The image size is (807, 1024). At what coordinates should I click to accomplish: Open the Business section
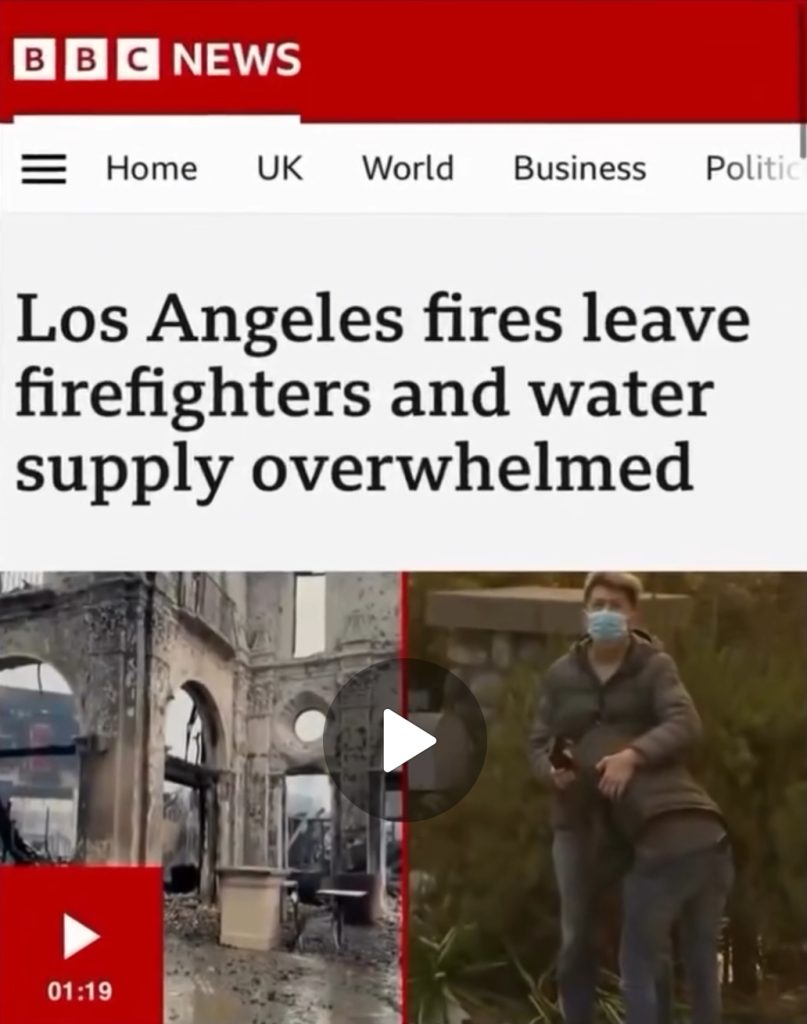(580, 168)
